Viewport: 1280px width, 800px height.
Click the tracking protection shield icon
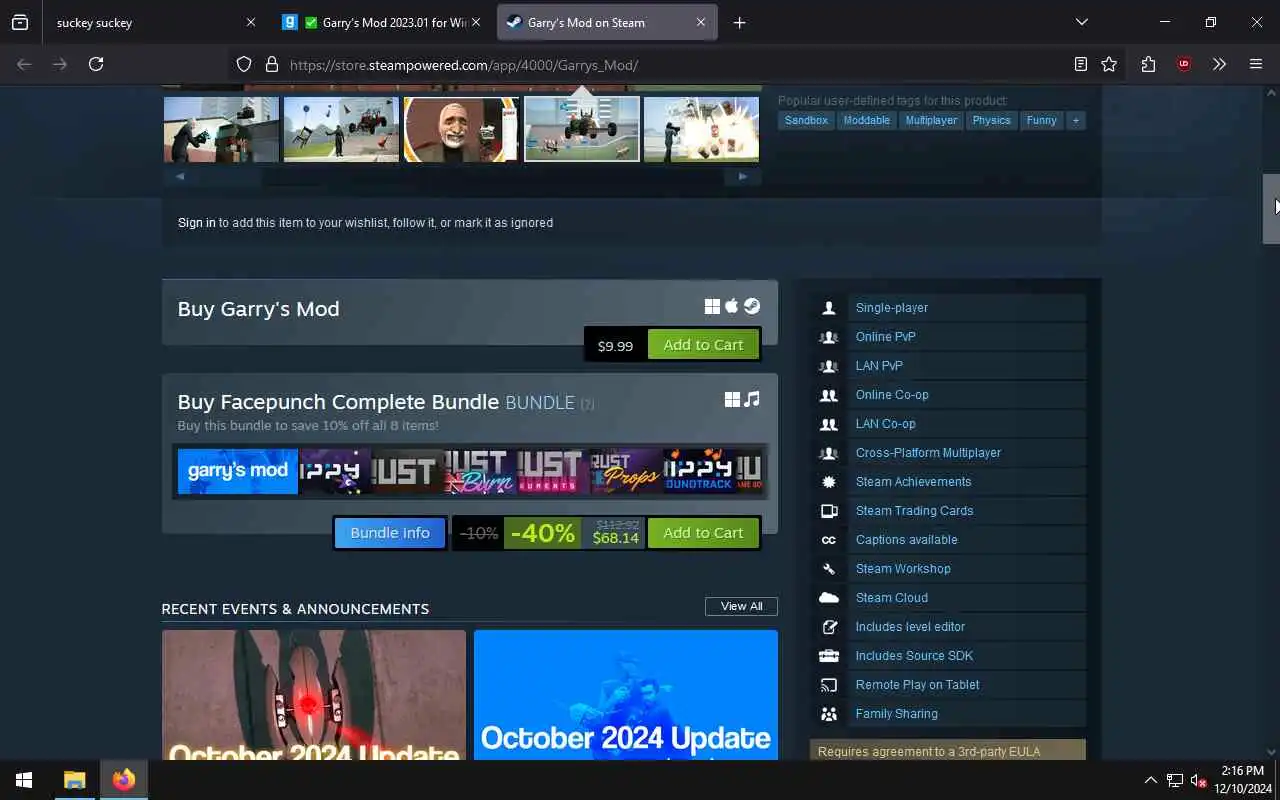pos(244,64)
